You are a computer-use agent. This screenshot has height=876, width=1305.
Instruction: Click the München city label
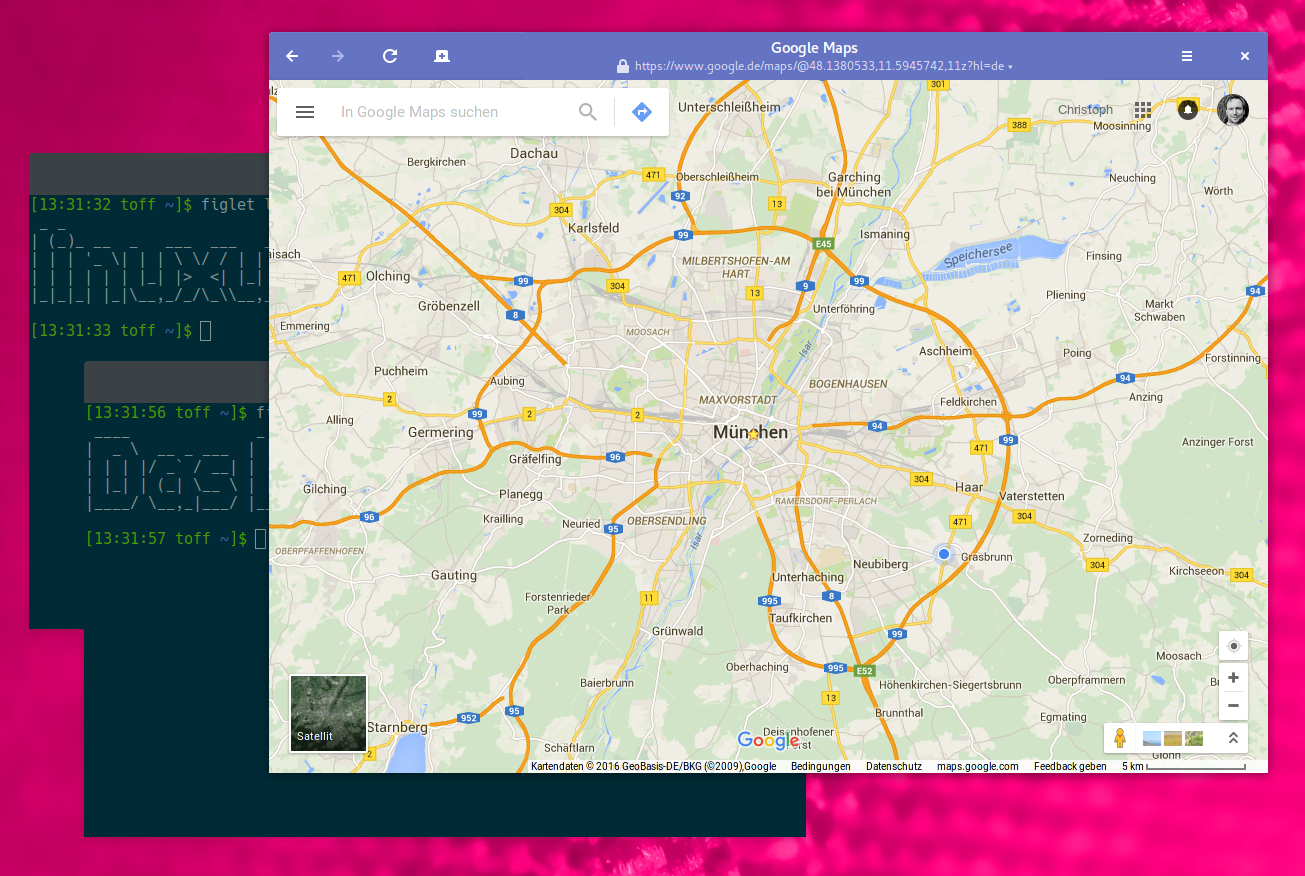click(750, 432)
